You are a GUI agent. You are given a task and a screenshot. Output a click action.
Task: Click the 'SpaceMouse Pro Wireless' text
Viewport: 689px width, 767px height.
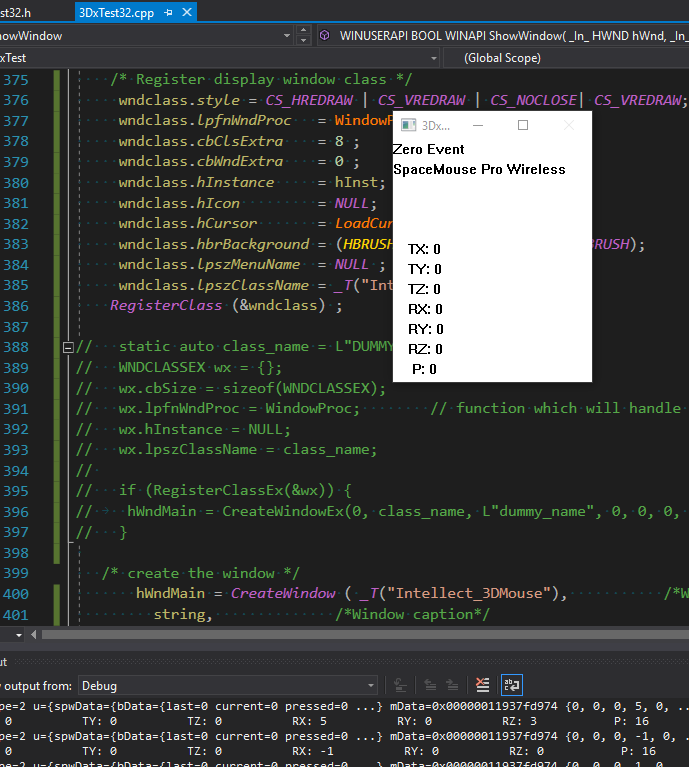pos(479,169)
